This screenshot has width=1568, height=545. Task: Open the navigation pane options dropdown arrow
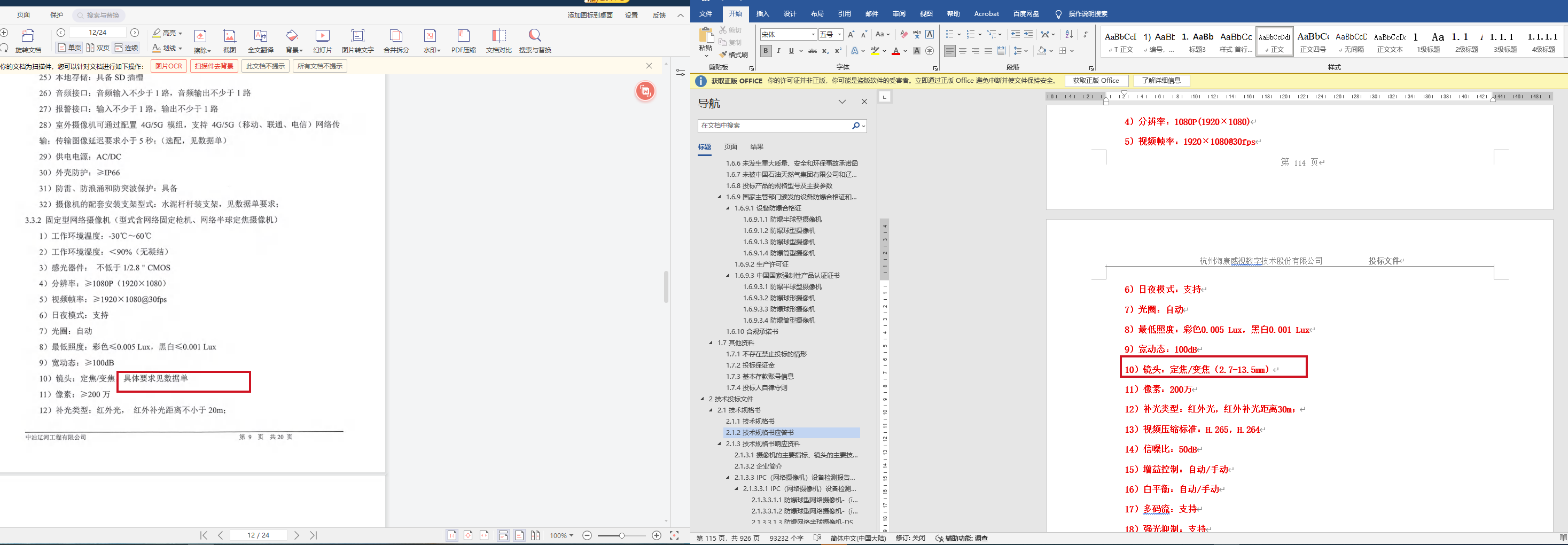[842, 102]
